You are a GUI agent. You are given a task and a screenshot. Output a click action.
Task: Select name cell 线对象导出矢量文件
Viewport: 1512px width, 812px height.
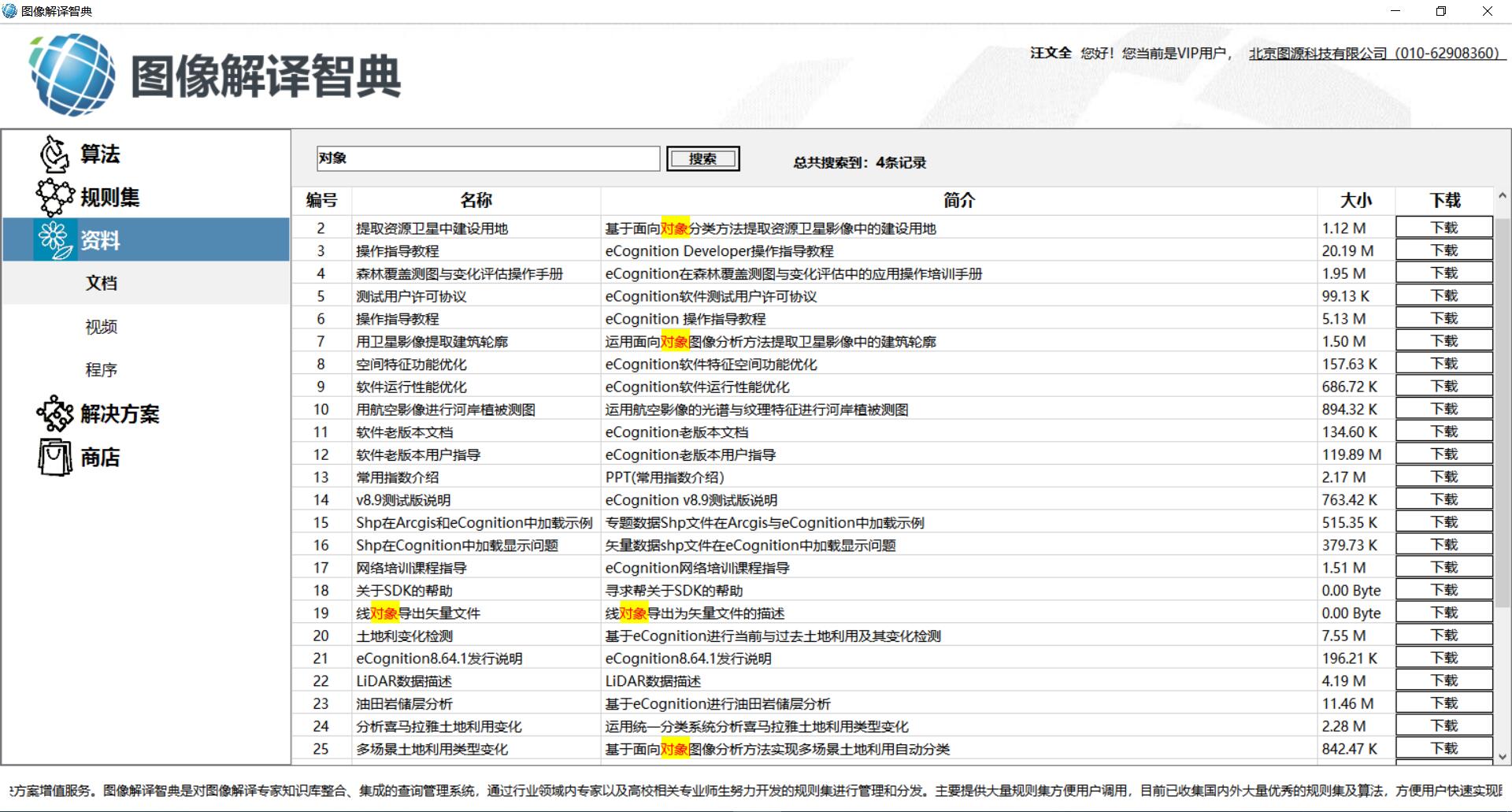476,613
